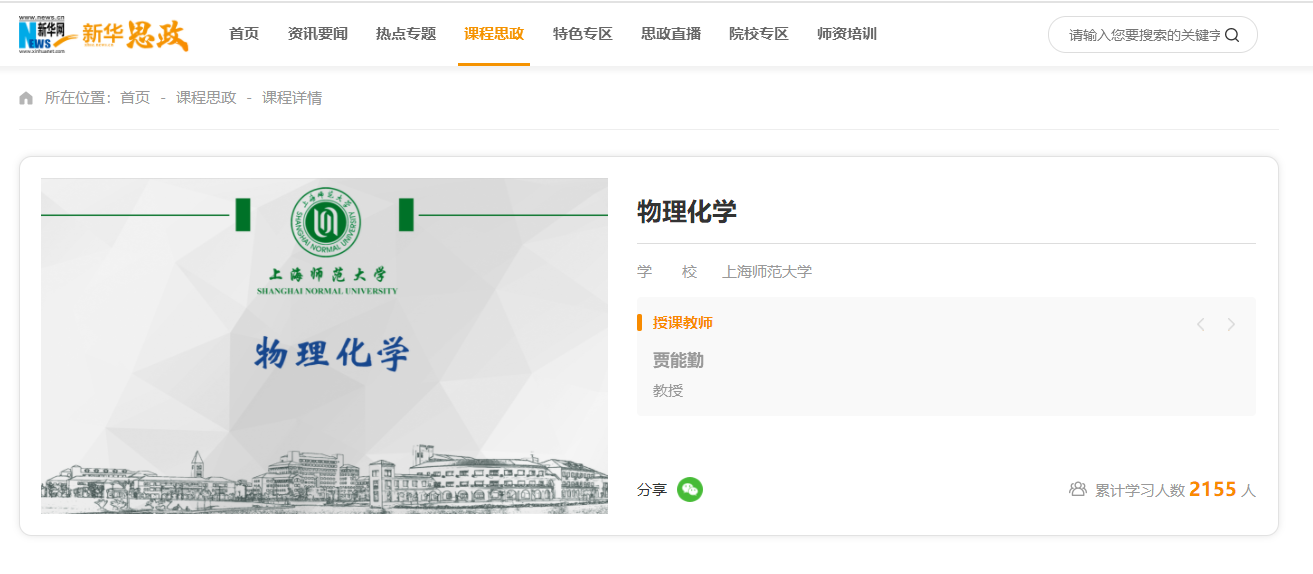Screen dimensions: 1313x574
Task: Click 课程详情 in breadcrumb
Action: pyautogui.click(x=292, y=98)
